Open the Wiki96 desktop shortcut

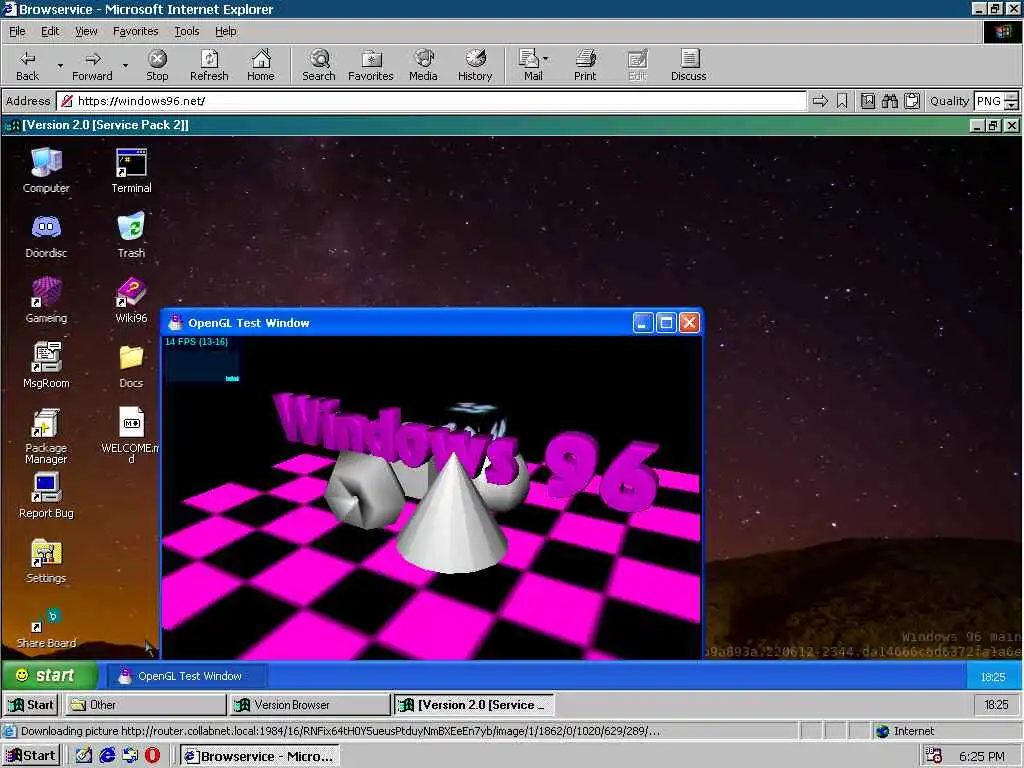pos(131,300)
